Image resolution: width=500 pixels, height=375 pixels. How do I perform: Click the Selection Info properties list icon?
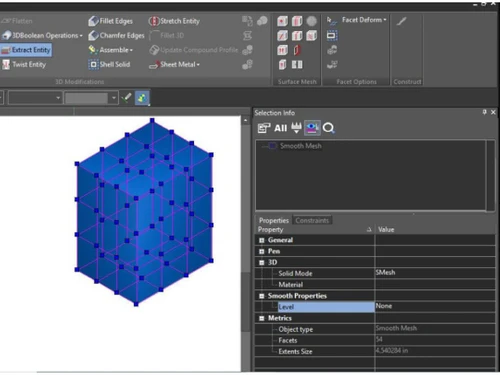[x=264, y=128]
